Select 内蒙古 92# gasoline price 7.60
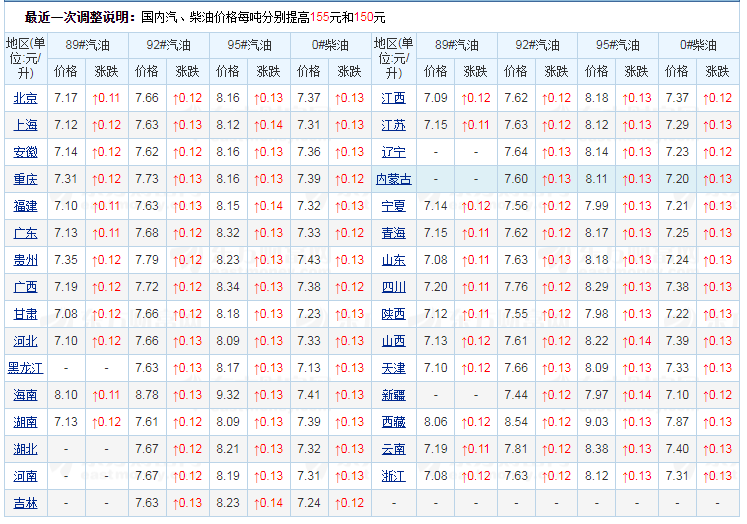 516,179
